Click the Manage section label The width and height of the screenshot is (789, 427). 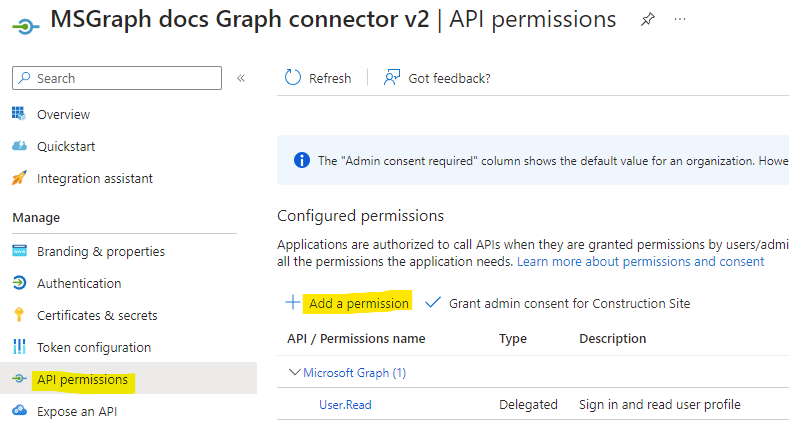click(36, 217)
